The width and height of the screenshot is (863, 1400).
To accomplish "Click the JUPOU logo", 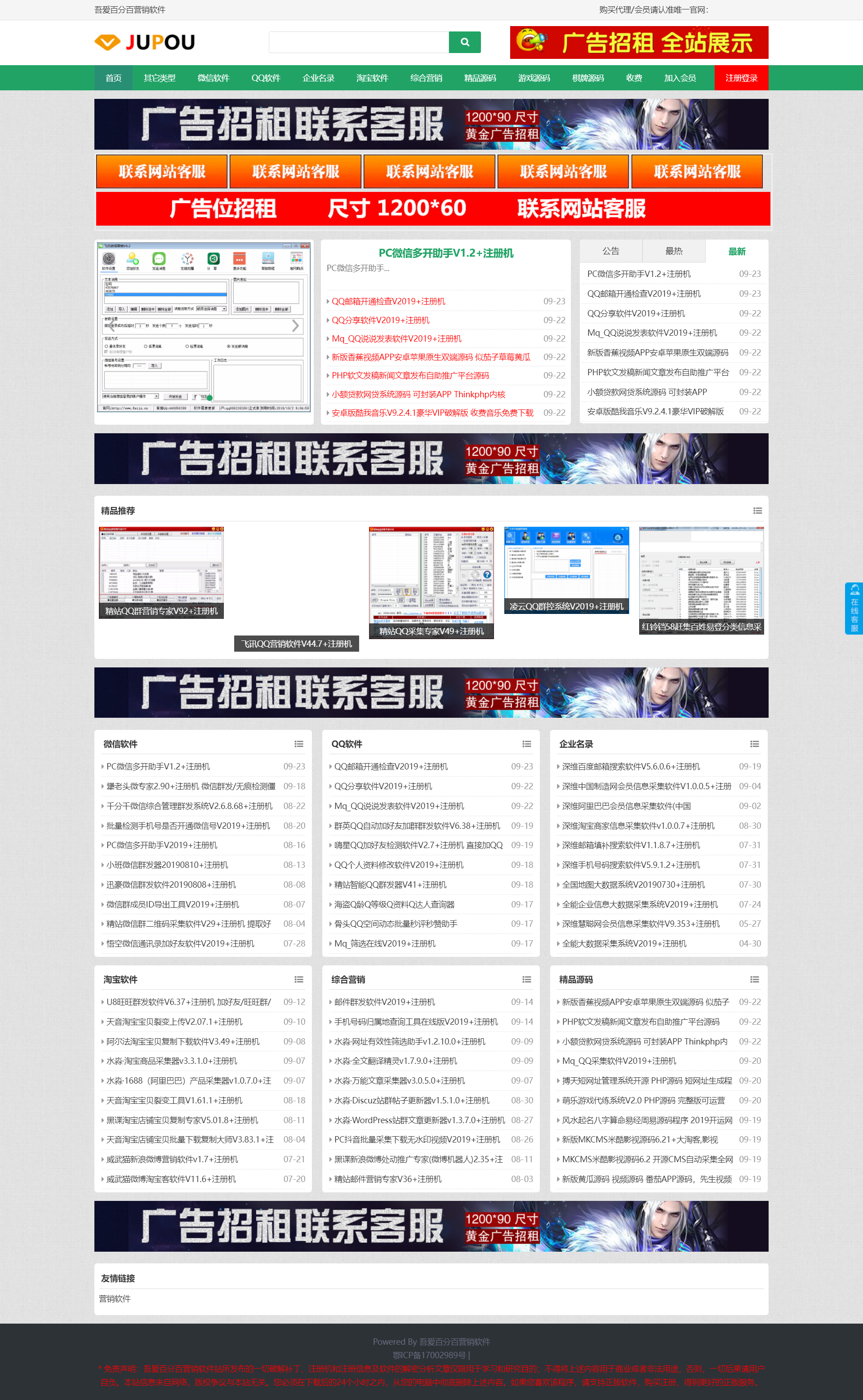I will point(145,42).
